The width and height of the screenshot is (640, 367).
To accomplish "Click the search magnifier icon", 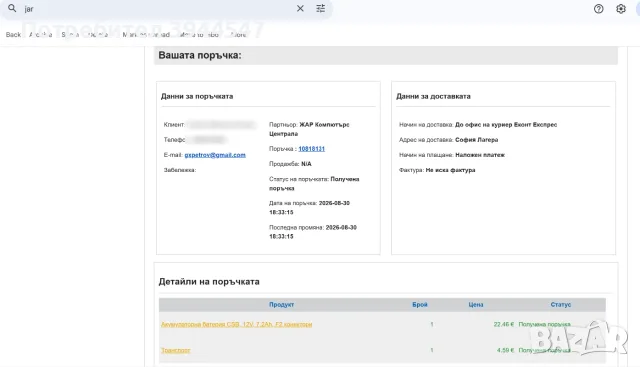I will [12, 8].
